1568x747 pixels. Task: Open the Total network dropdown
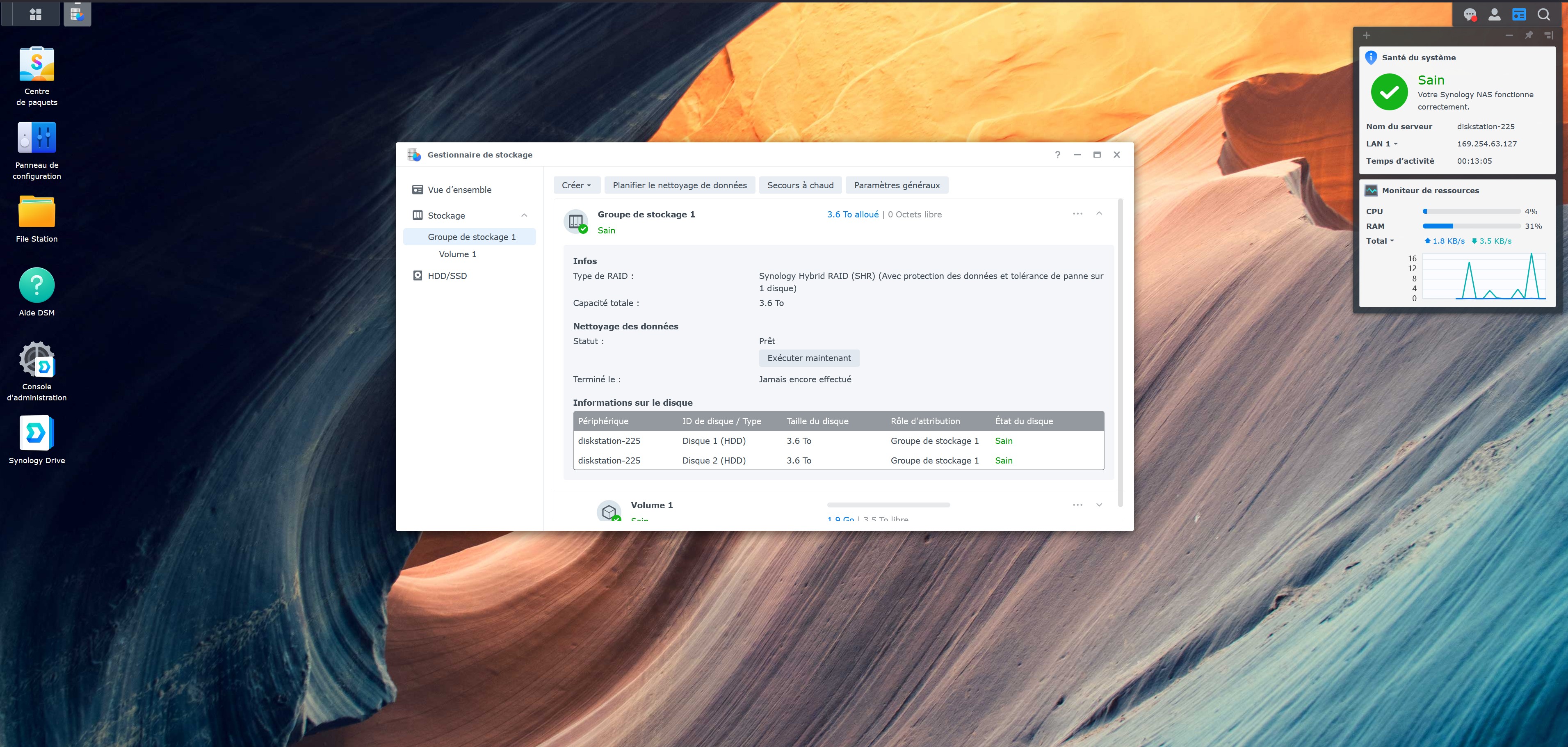1379,241
